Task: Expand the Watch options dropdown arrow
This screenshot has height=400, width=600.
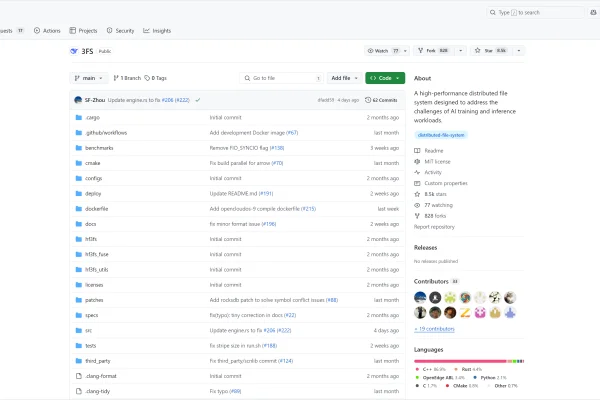Action: click(406, 51)
